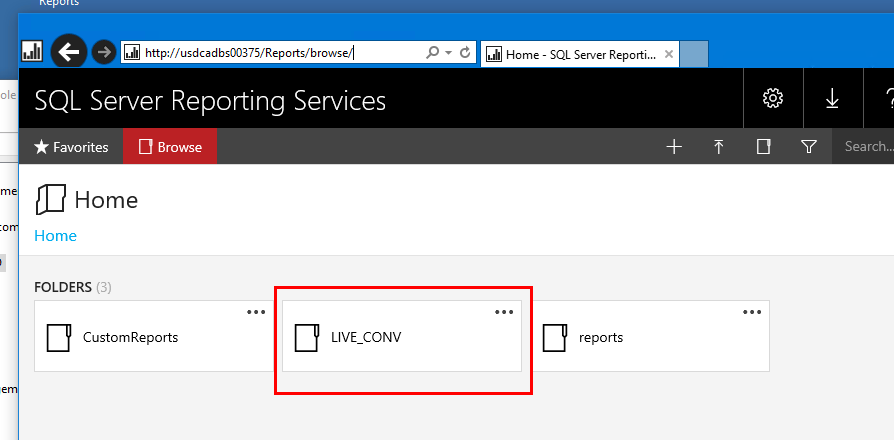This screenshot has height=440, width=894.
Task: Click the plus New icon
Action: (674, 147)
